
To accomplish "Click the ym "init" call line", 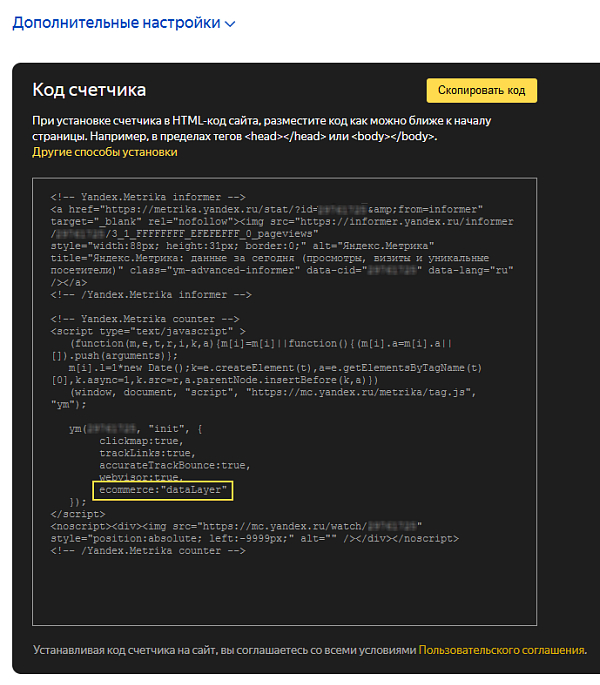I will point(135,429).
